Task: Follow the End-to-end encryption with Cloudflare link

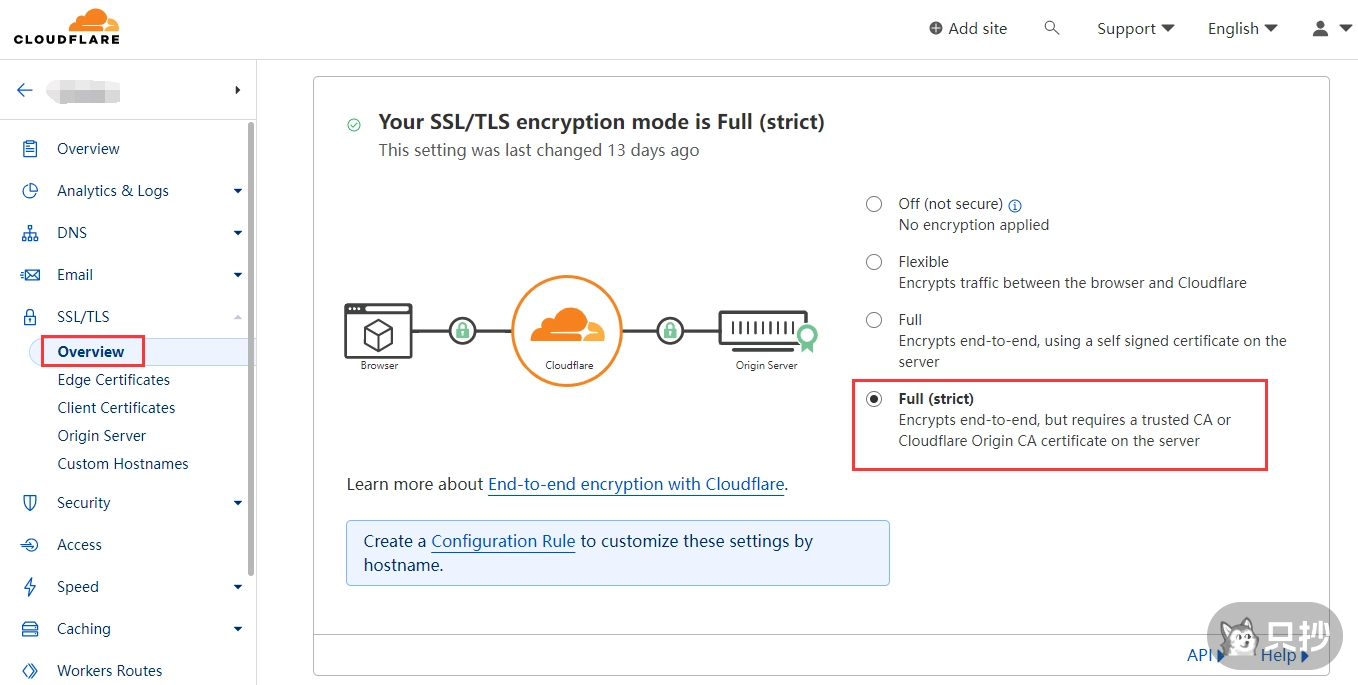Action: 636,484
